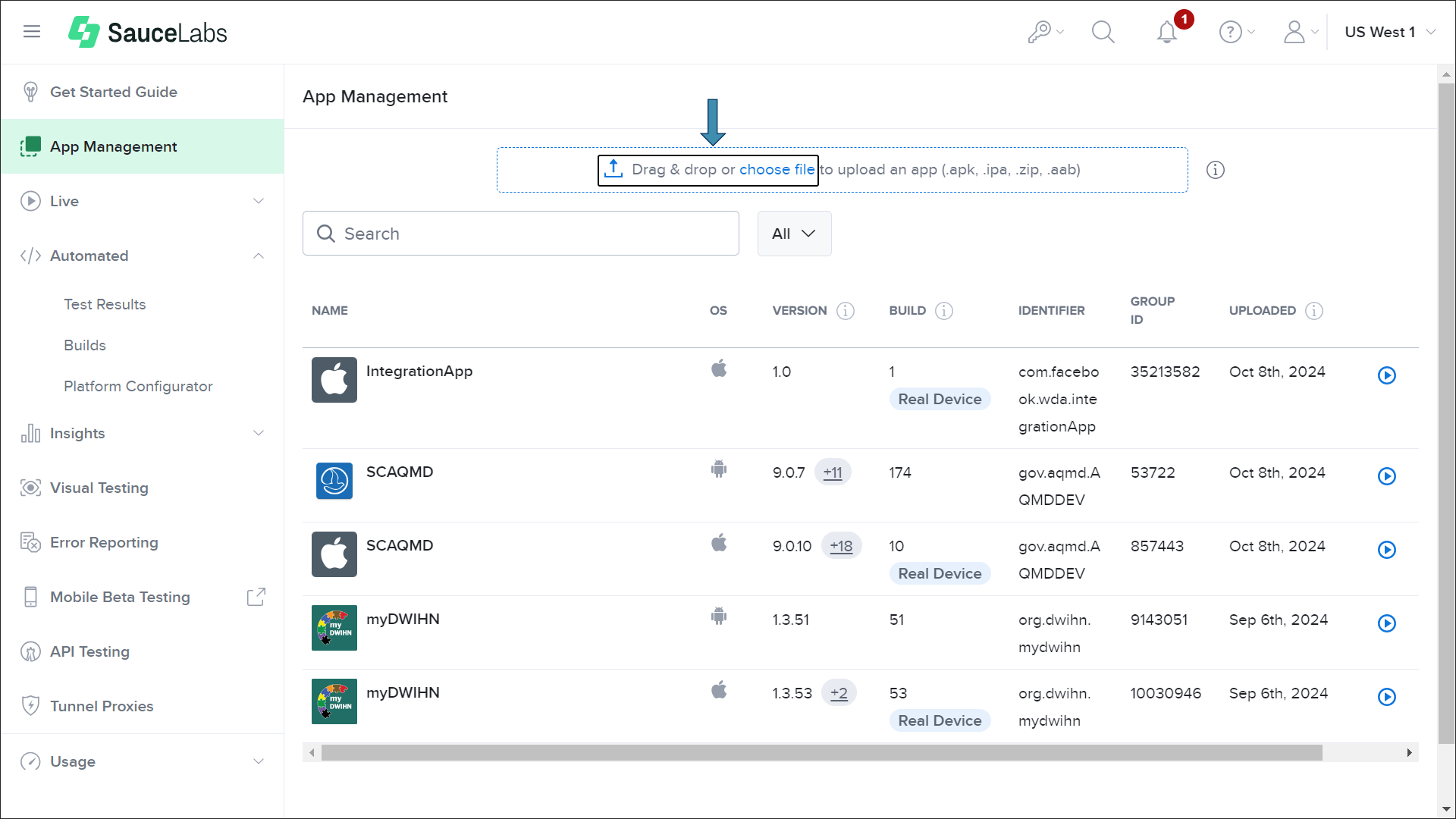Expand the Live menu section

point(259,201)
